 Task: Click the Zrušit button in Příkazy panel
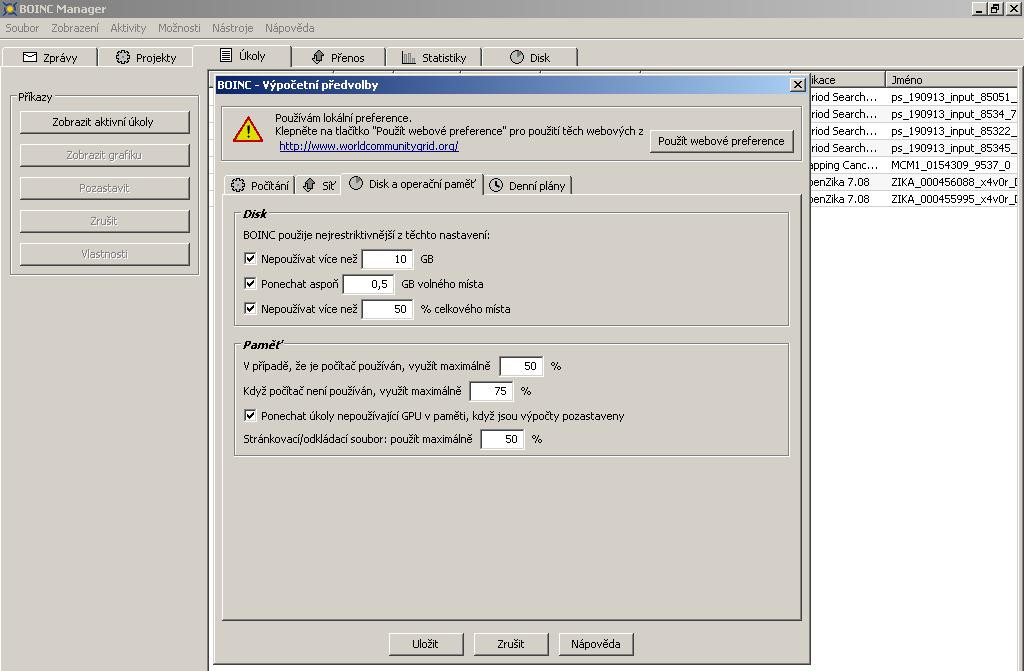(x=104, y=221)
